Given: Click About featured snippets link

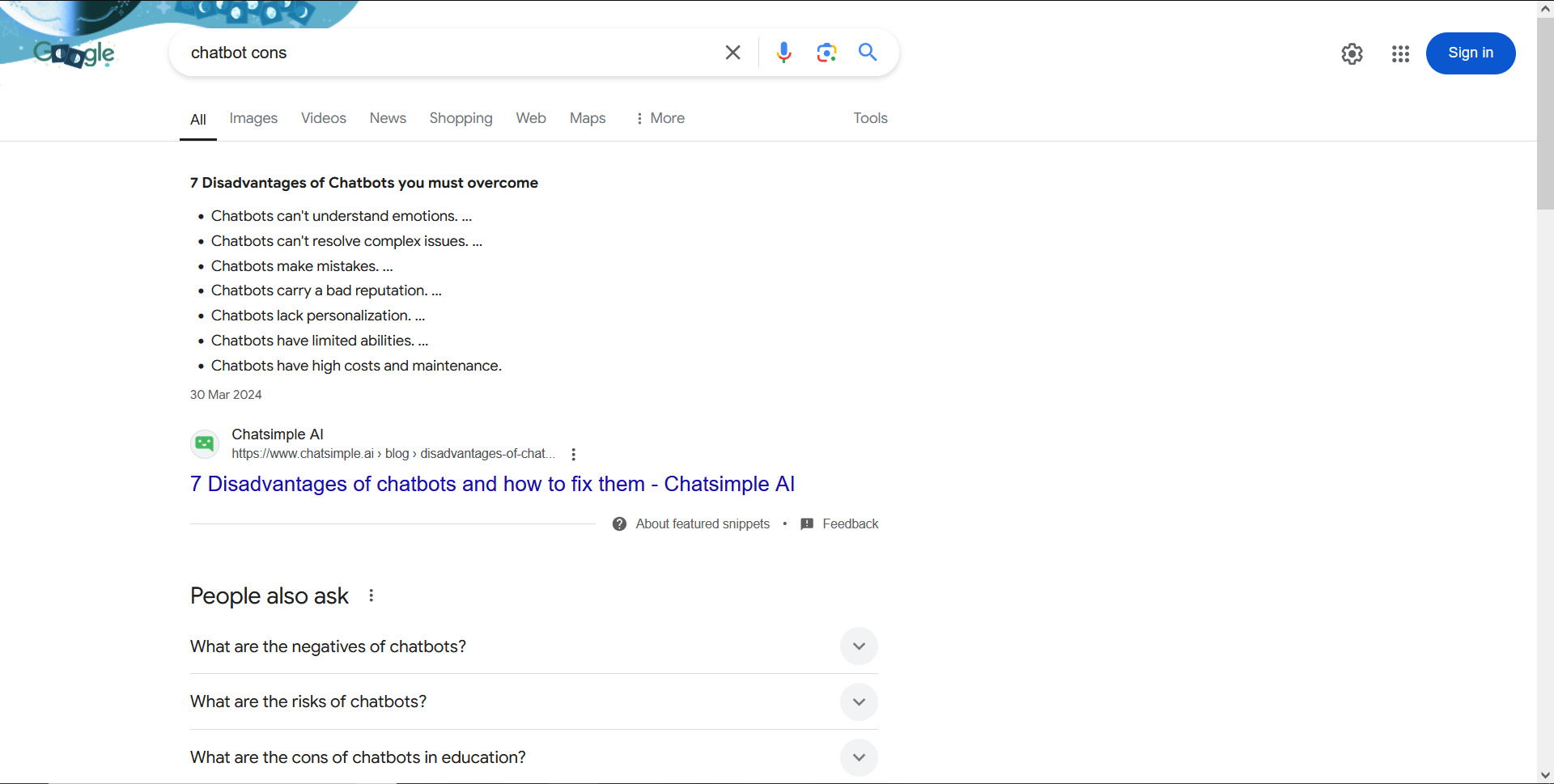Looking at the screenshot, I should coord(702,524).
